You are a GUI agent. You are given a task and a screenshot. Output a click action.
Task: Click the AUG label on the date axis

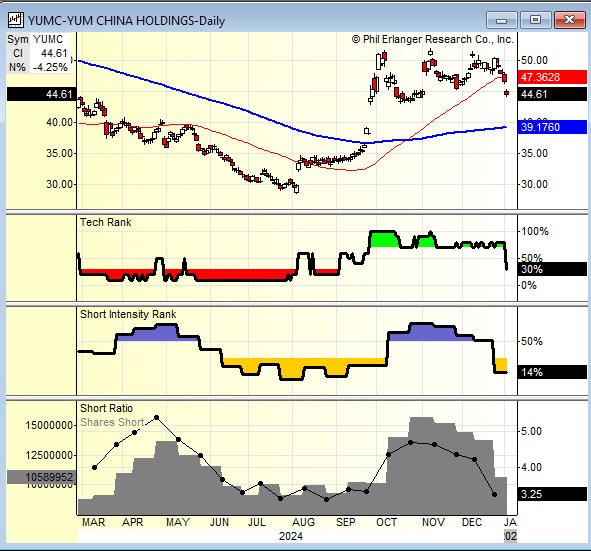(303, 522)
